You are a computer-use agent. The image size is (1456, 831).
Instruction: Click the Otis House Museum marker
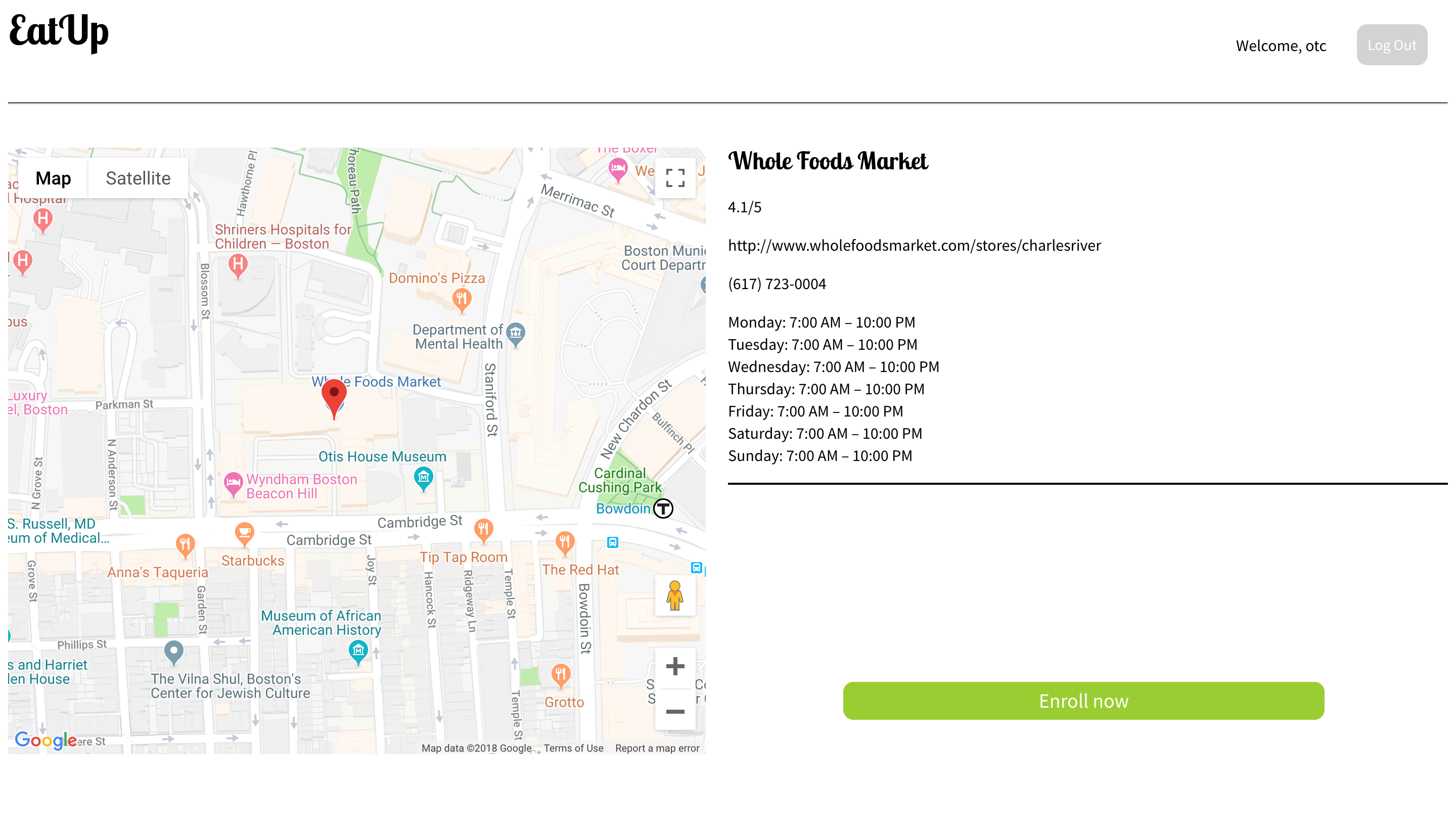coord(423,477)
